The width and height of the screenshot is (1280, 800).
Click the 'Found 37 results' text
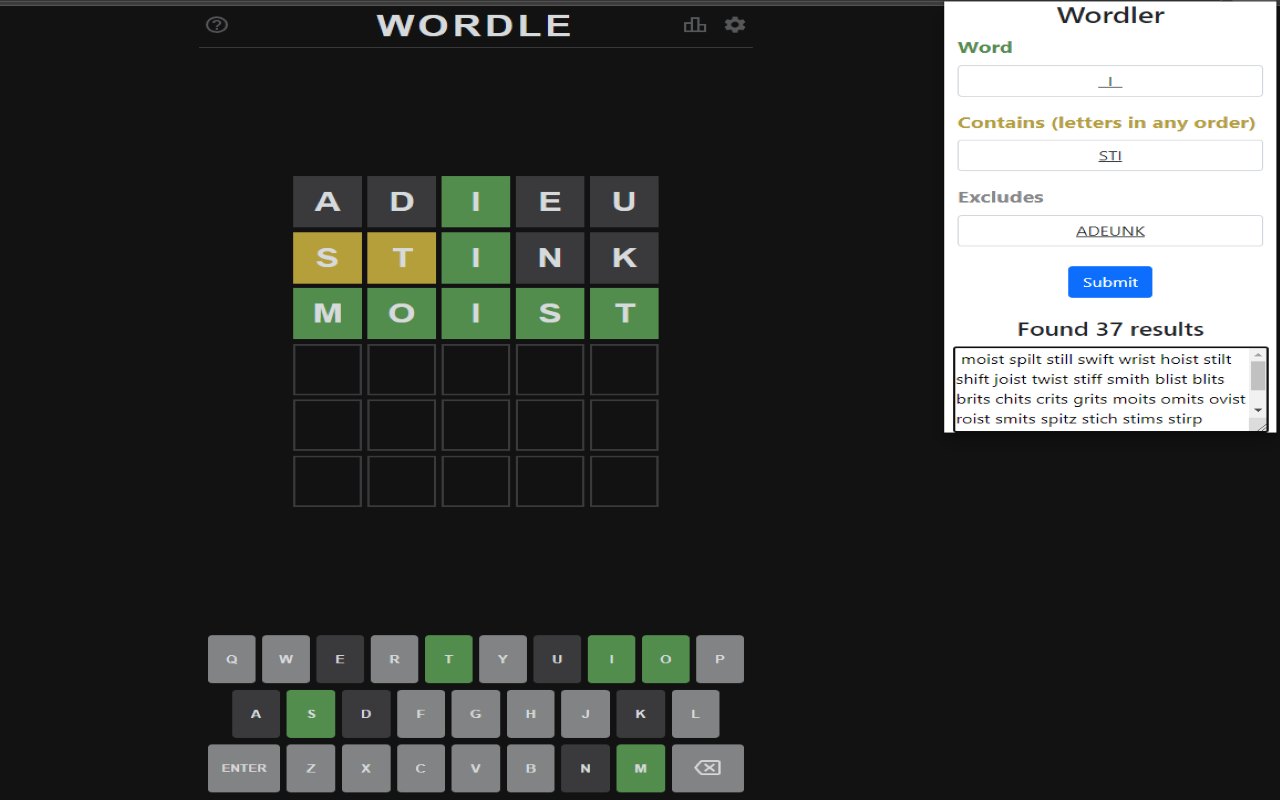pyautogui.click(x=1110, y=329)
